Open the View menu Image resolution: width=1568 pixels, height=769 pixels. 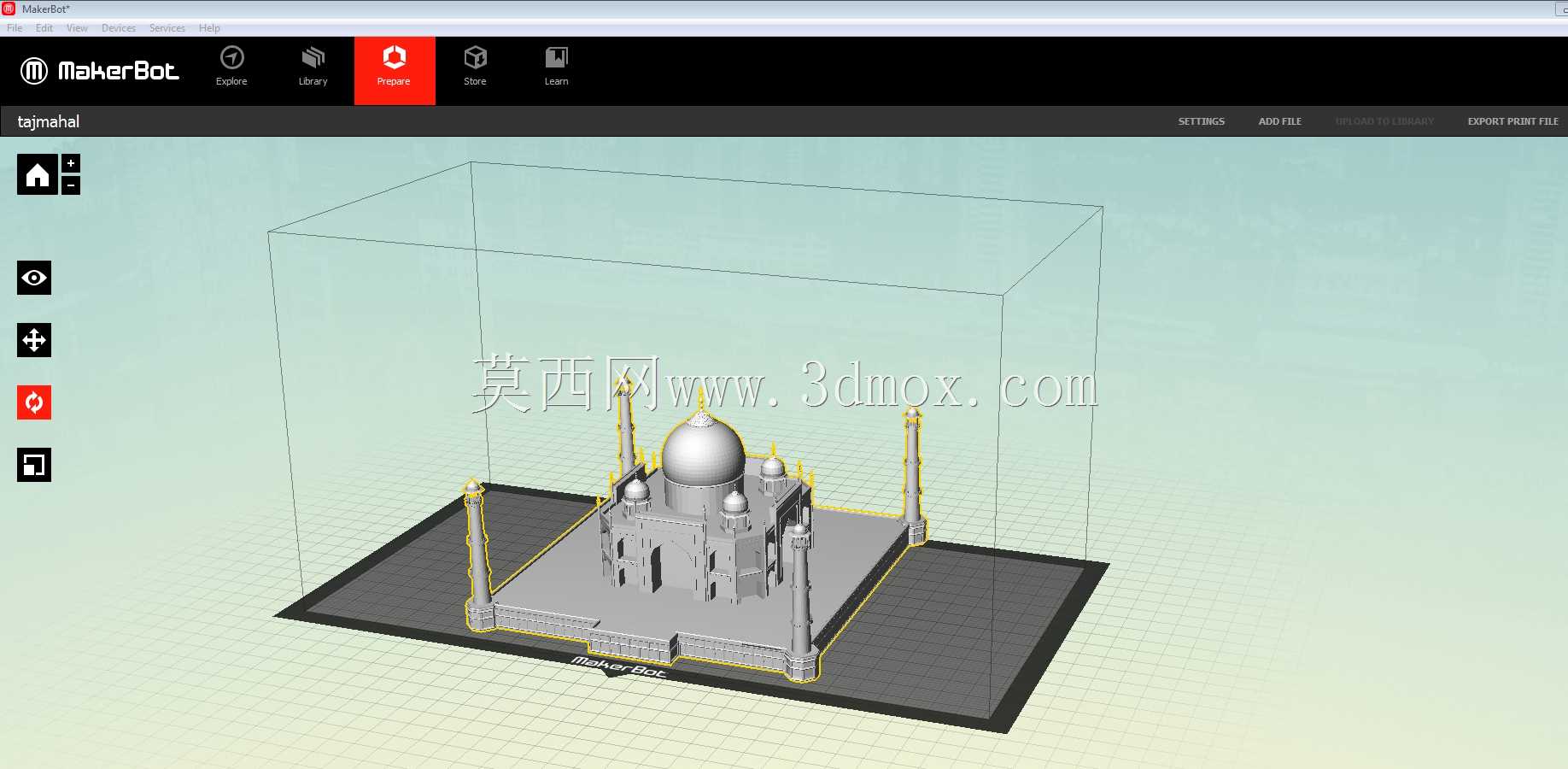(77, 28)
